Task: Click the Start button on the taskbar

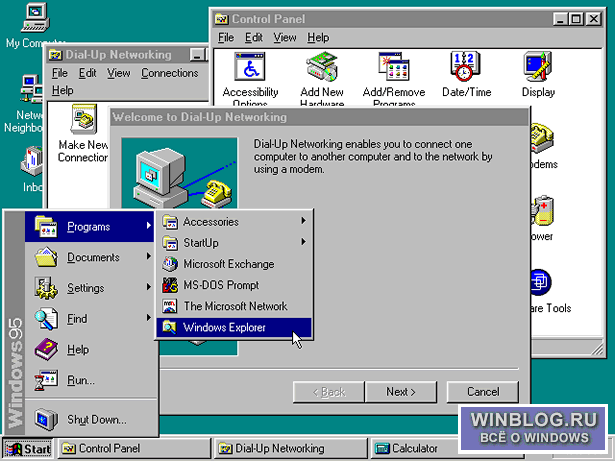Action: 28,449
